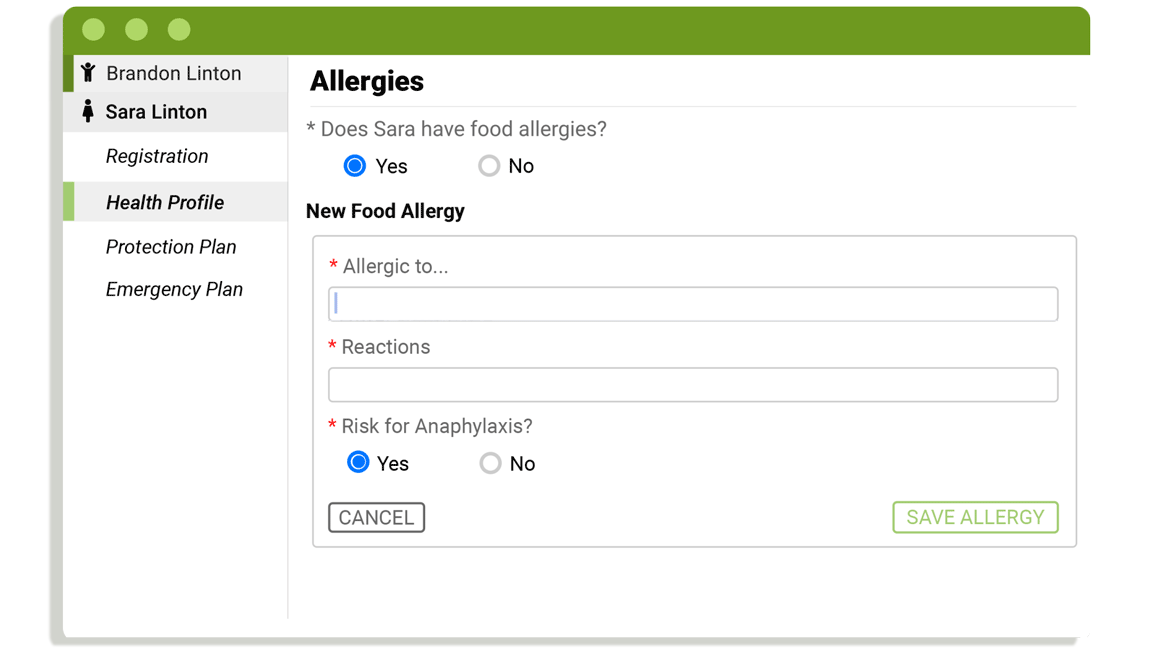Choose No for Risk for Anaphylaxis

[x=491, y=463]
